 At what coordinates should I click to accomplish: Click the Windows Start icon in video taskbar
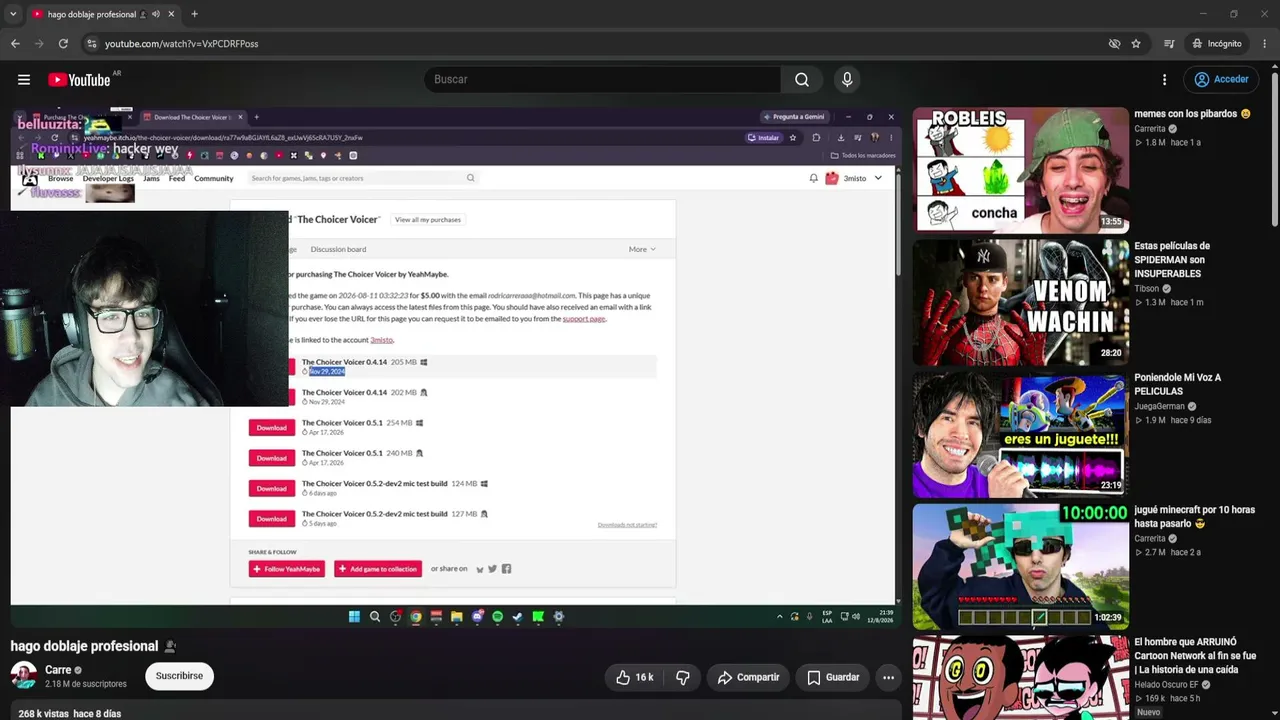point(354,617)
